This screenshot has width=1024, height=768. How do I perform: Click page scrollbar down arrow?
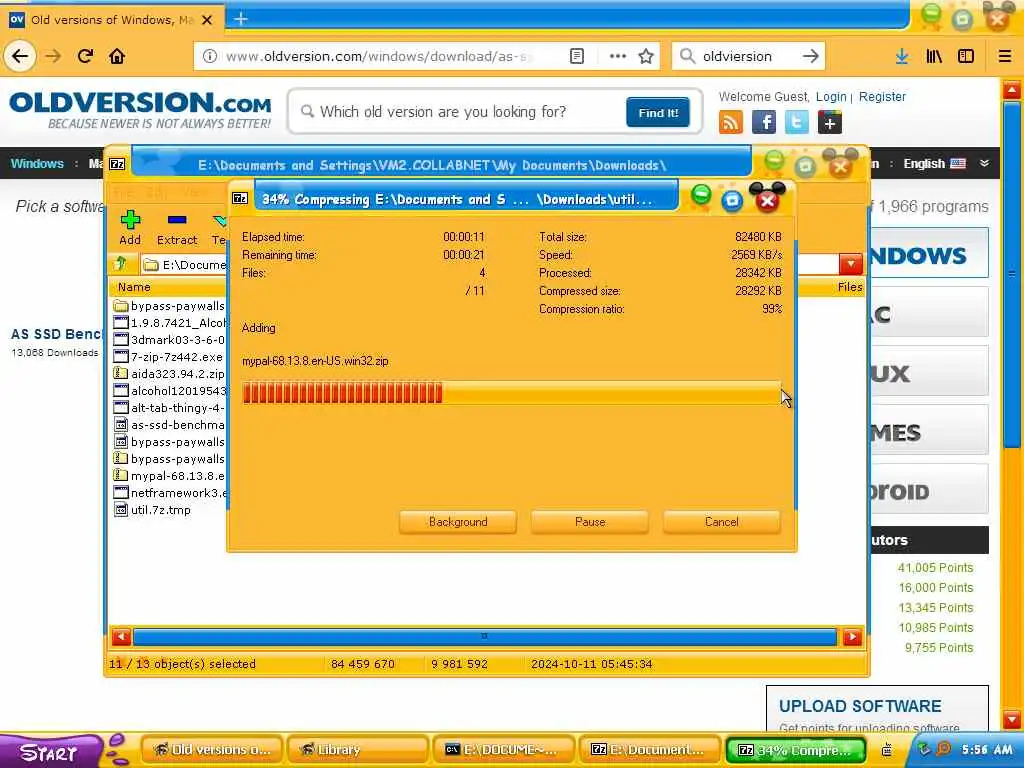click(x=1012, y=720)
